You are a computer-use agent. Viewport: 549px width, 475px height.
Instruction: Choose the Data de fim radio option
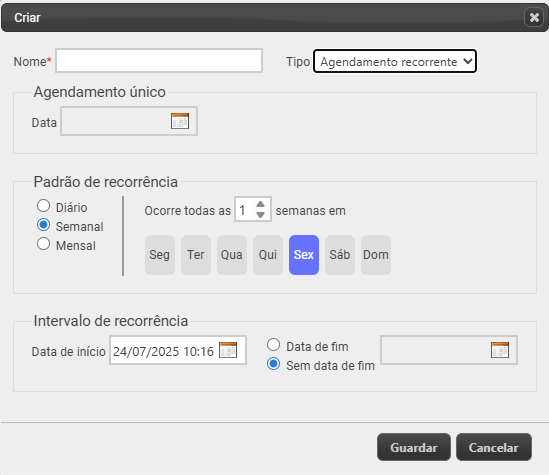point(273,345)
